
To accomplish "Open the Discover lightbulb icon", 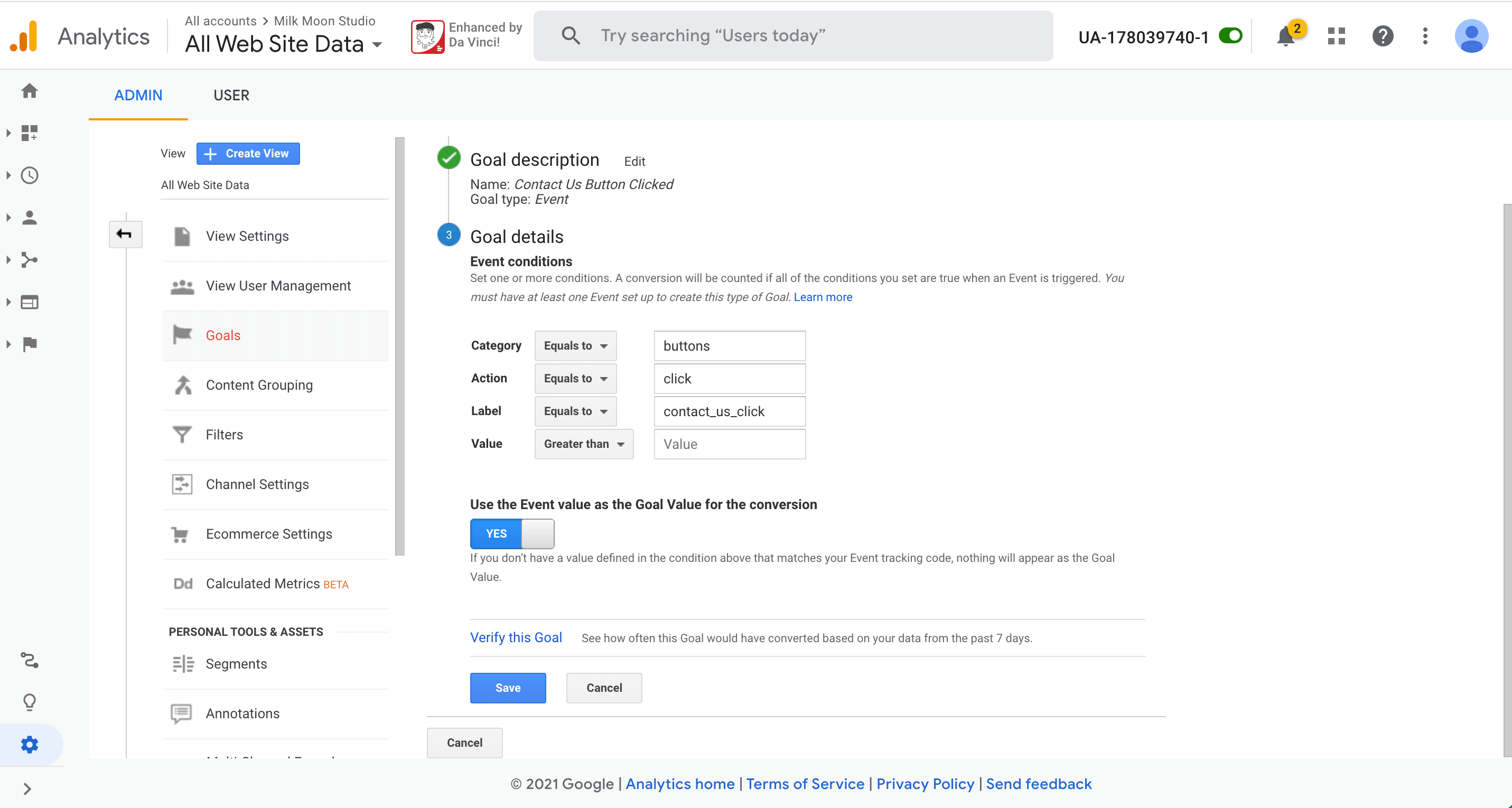I will (x=30, y=702).
